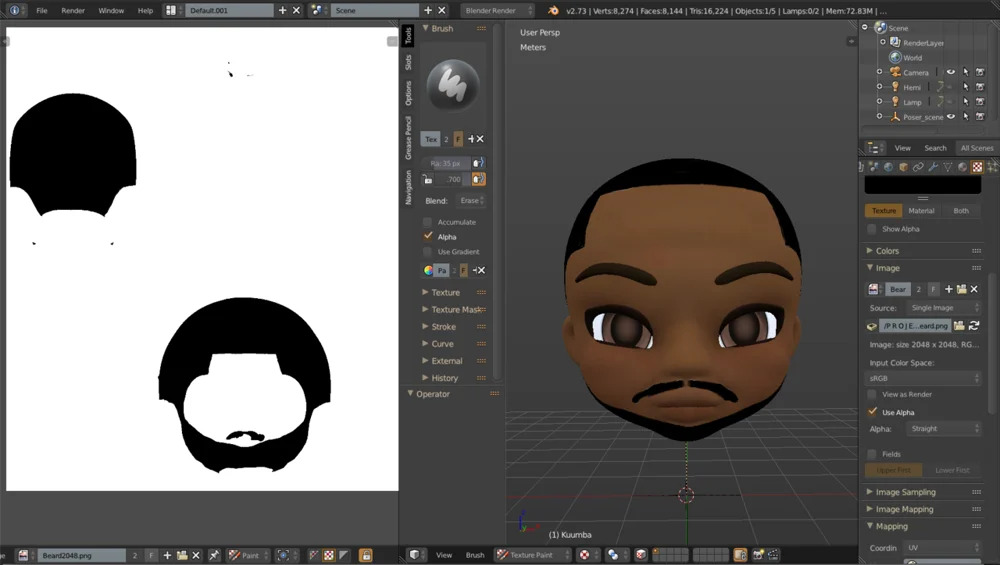Disable the Use Alpha checkbox
Image resolution: width=1000 pixels, height=565 pixels.
[873, 412]
